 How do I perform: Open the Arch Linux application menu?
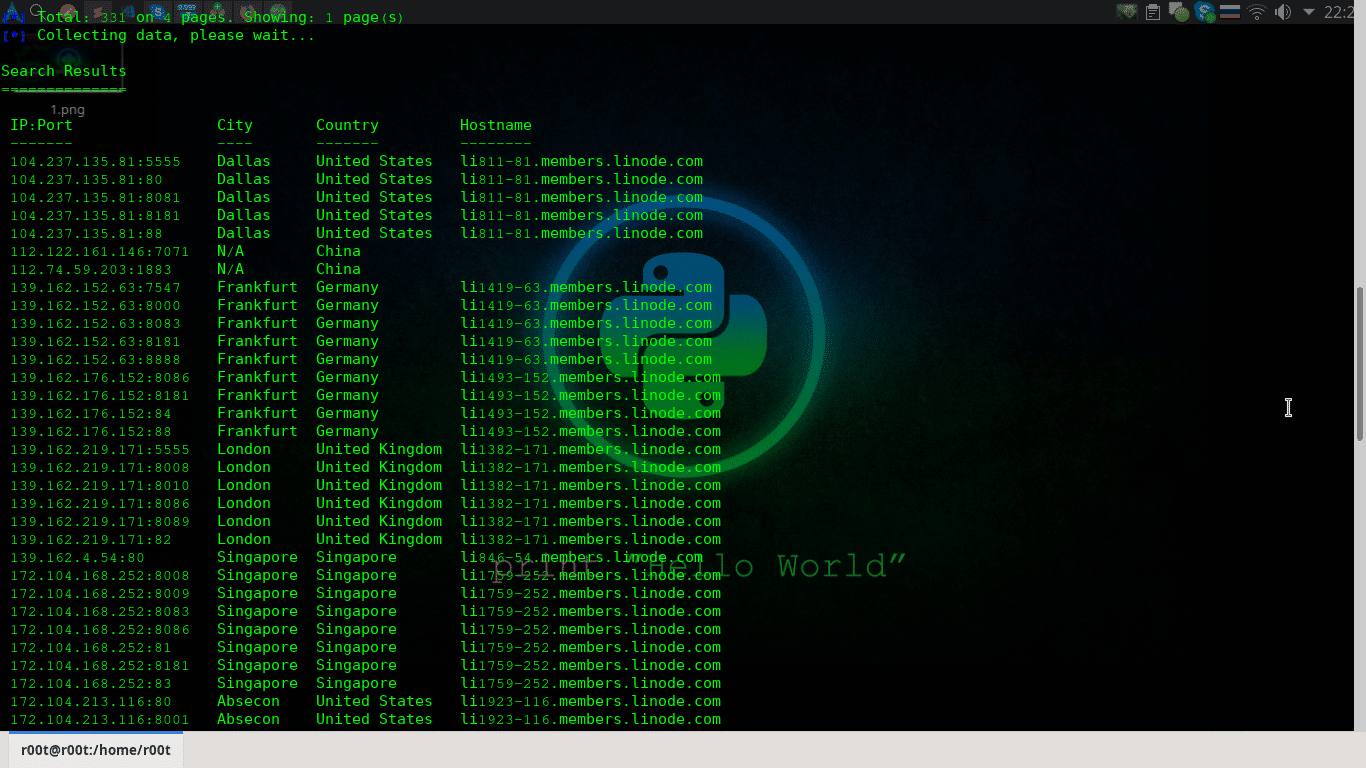point(14,12)
